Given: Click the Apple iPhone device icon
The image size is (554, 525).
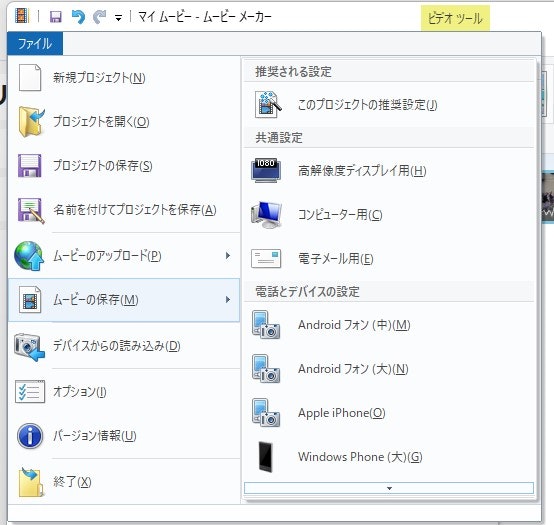Looking at the screenshot, I should 266,413.
